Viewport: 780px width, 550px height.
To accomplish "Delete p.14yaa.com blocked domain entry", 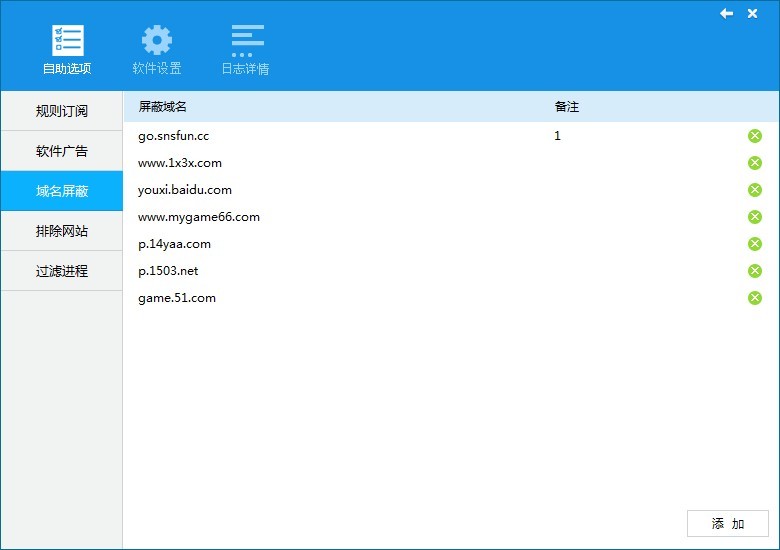I will (x=755, y=244).
